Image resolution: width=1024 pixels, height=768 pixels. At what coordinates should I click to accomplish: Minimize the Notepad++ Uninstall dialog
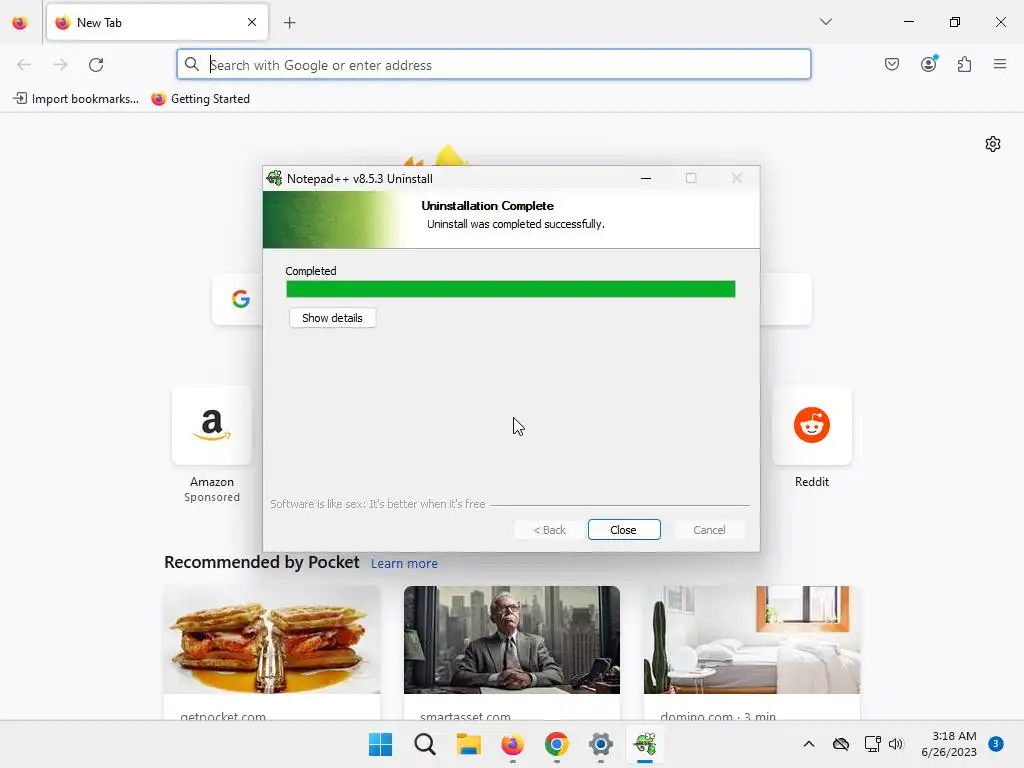click(646, 178)
